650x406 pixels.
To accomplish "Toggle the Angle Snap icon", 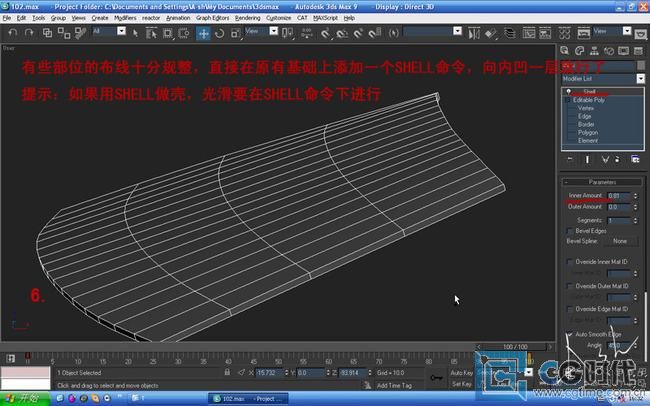I will [342, 33].
